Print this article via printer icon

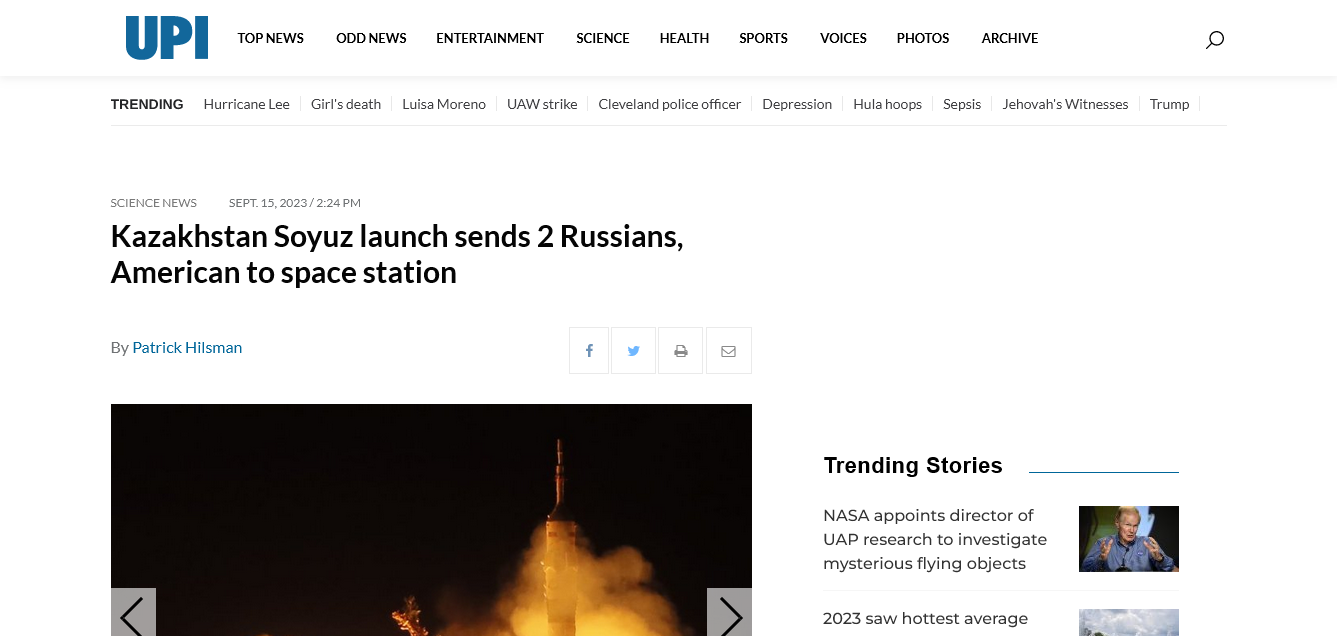click(680, 351)
